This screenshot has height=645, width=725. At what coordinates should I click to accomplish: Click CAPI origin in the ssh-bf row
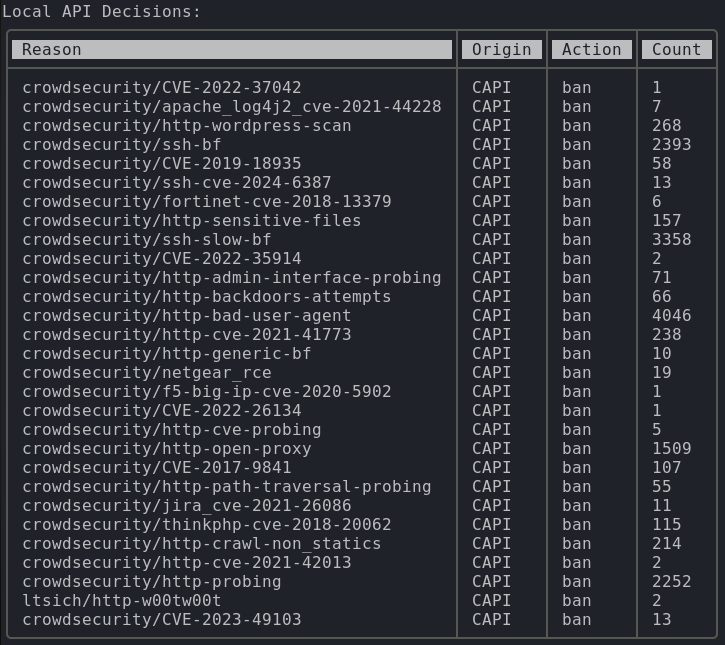tap(492, 145)
